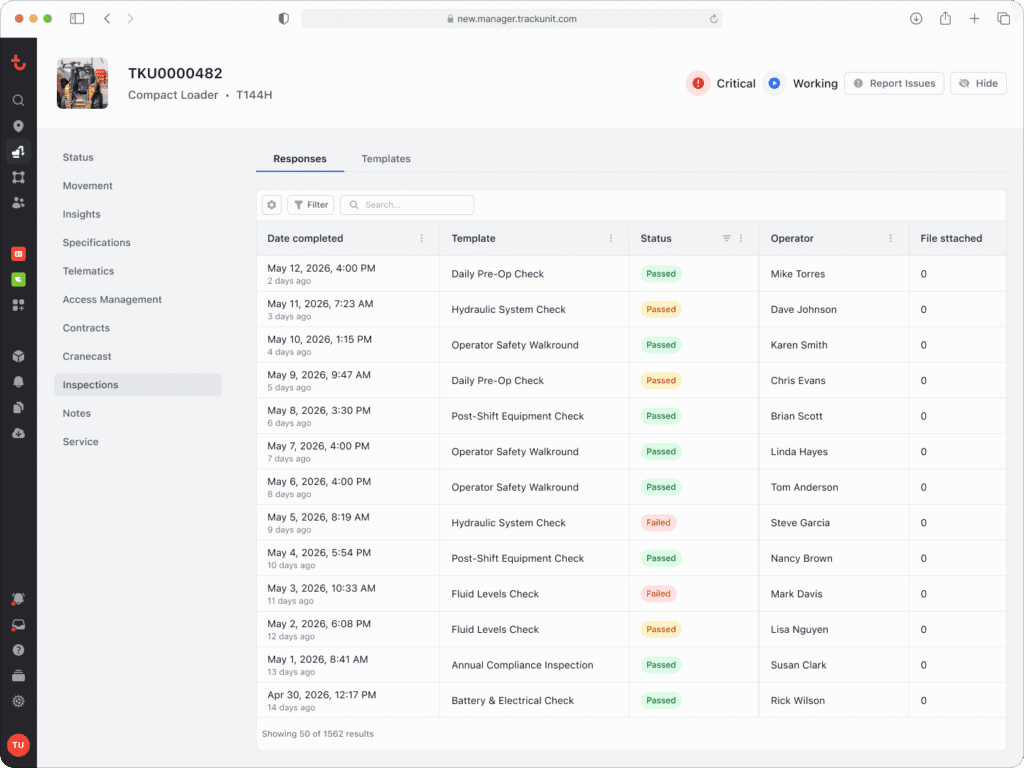This screenshot has width=1024, height=768.
Task: Click the Report Issues button
Action: coord(894,84)
